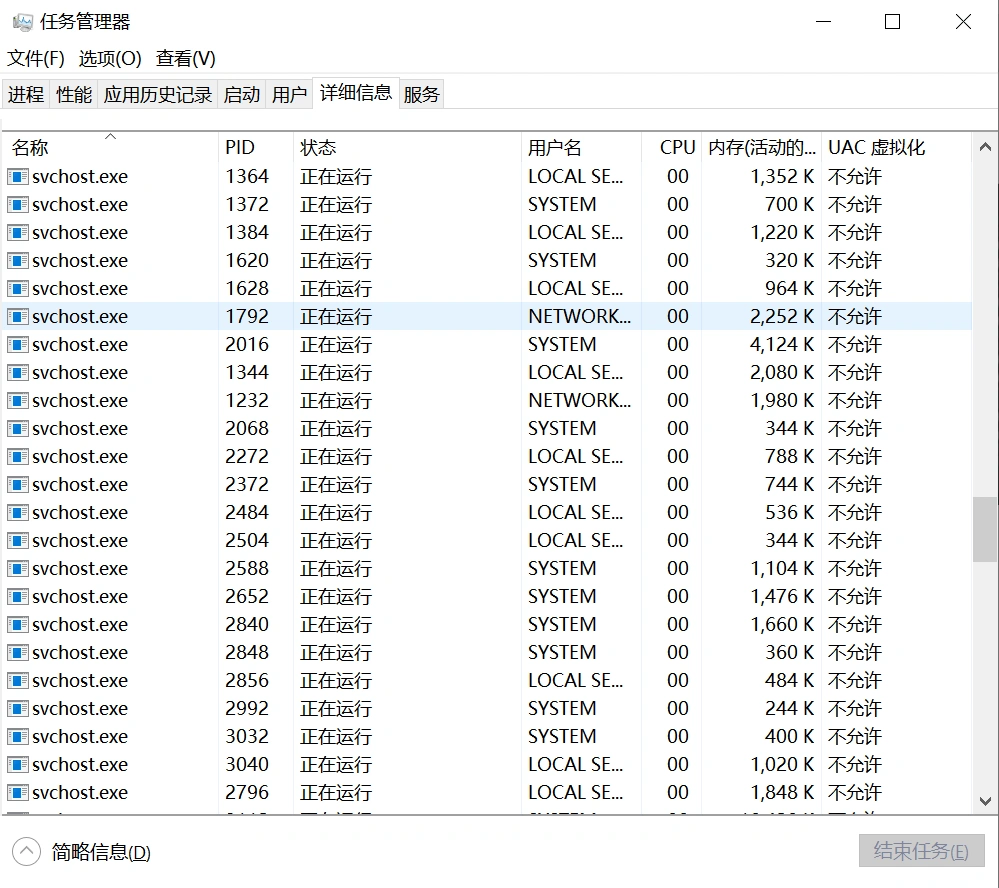Click the svchost.exe icon for PID 2992
Viewport: 999px width, 888px height.
(x=18, y=709)
